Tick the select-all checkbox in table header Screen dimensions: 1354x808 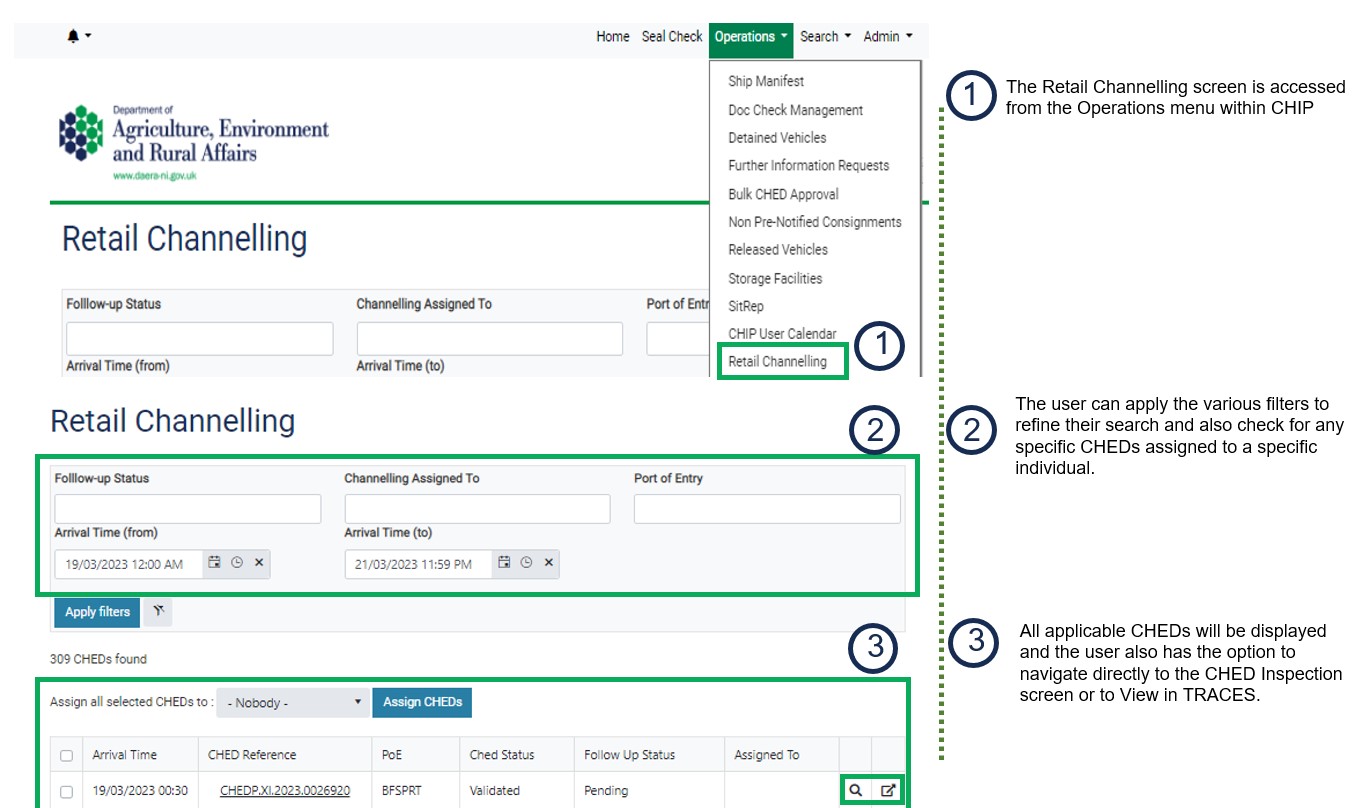click(x=67, y=755)
